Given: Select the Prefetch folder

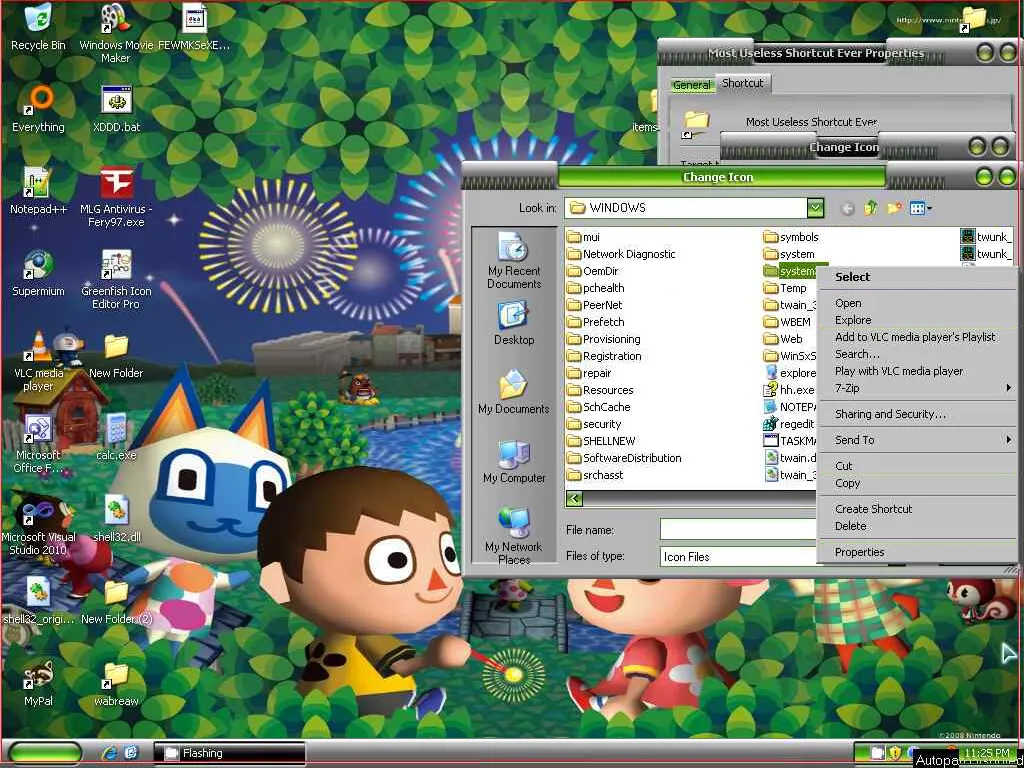Looking at the screenshot, I should 596,322.
